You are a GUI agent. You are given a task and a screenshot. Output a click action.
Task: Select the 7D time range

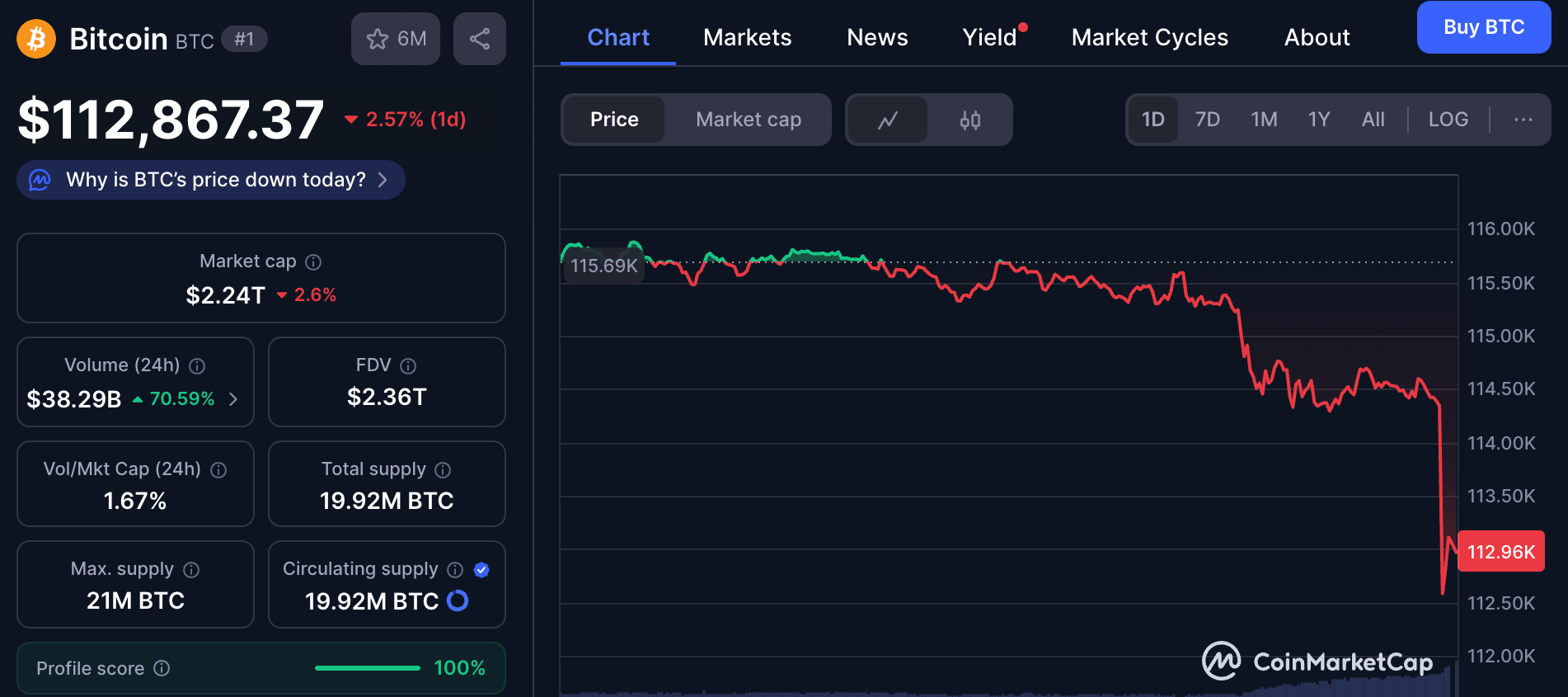pos(1207,120)
